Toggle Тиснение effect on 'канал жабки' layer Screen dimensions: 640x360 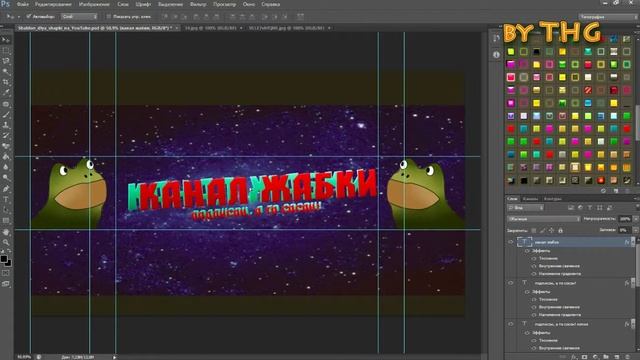tap(534, 258)
